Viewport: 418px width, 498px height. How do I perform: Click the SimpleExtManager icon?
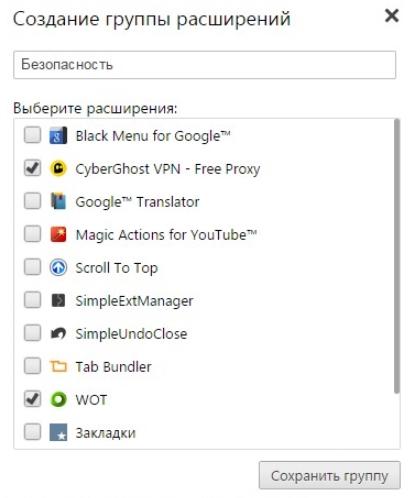pos(58,300)
